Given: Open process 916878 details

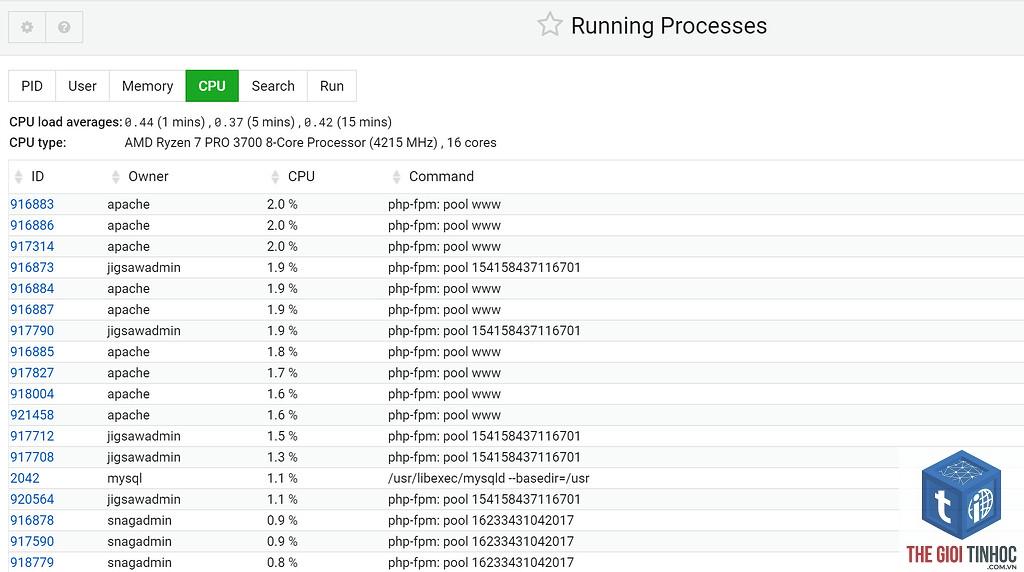Looking at the screenshot, I should coord(32,520).
